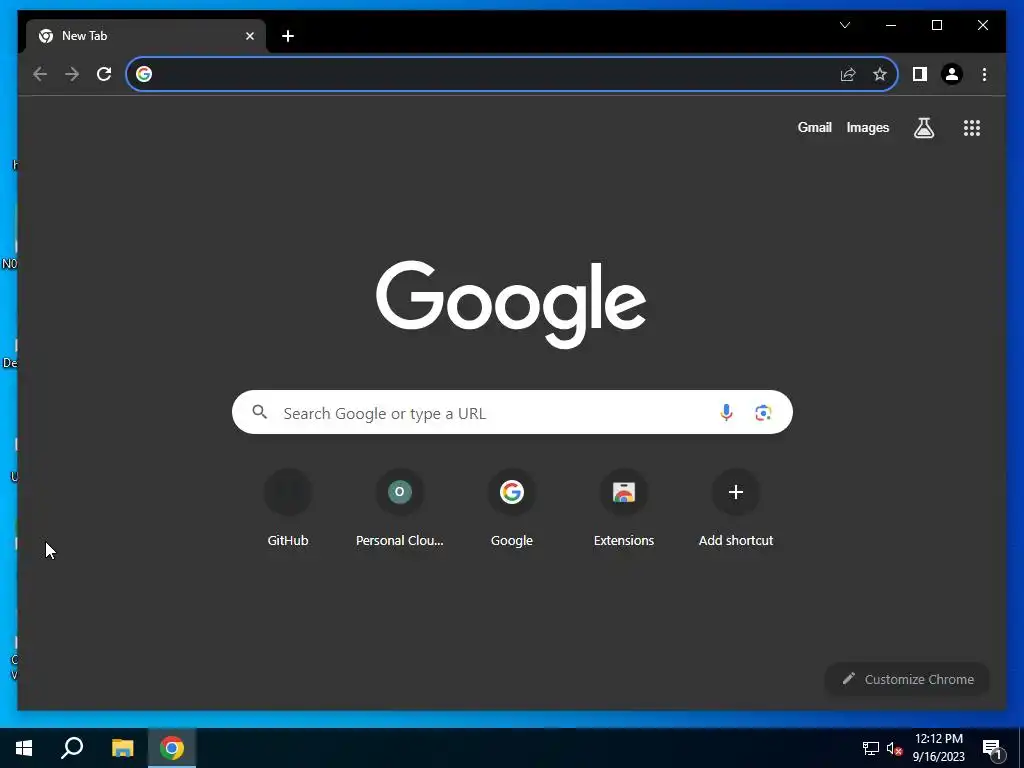
Task: Click the magnifier icon in search box
Action: tap(259, 411)
